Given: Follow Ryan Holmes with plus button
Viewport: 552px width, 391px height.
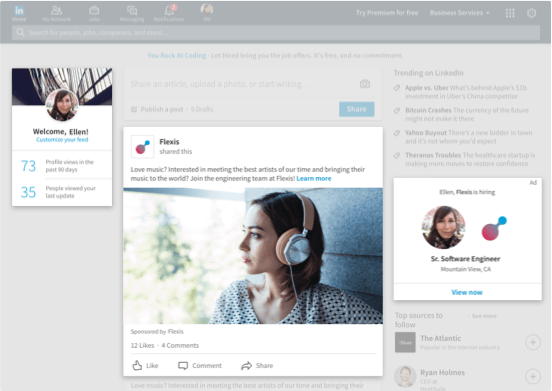Looking at the screenshot, I should pyautogui.click(x=533, y=376).
